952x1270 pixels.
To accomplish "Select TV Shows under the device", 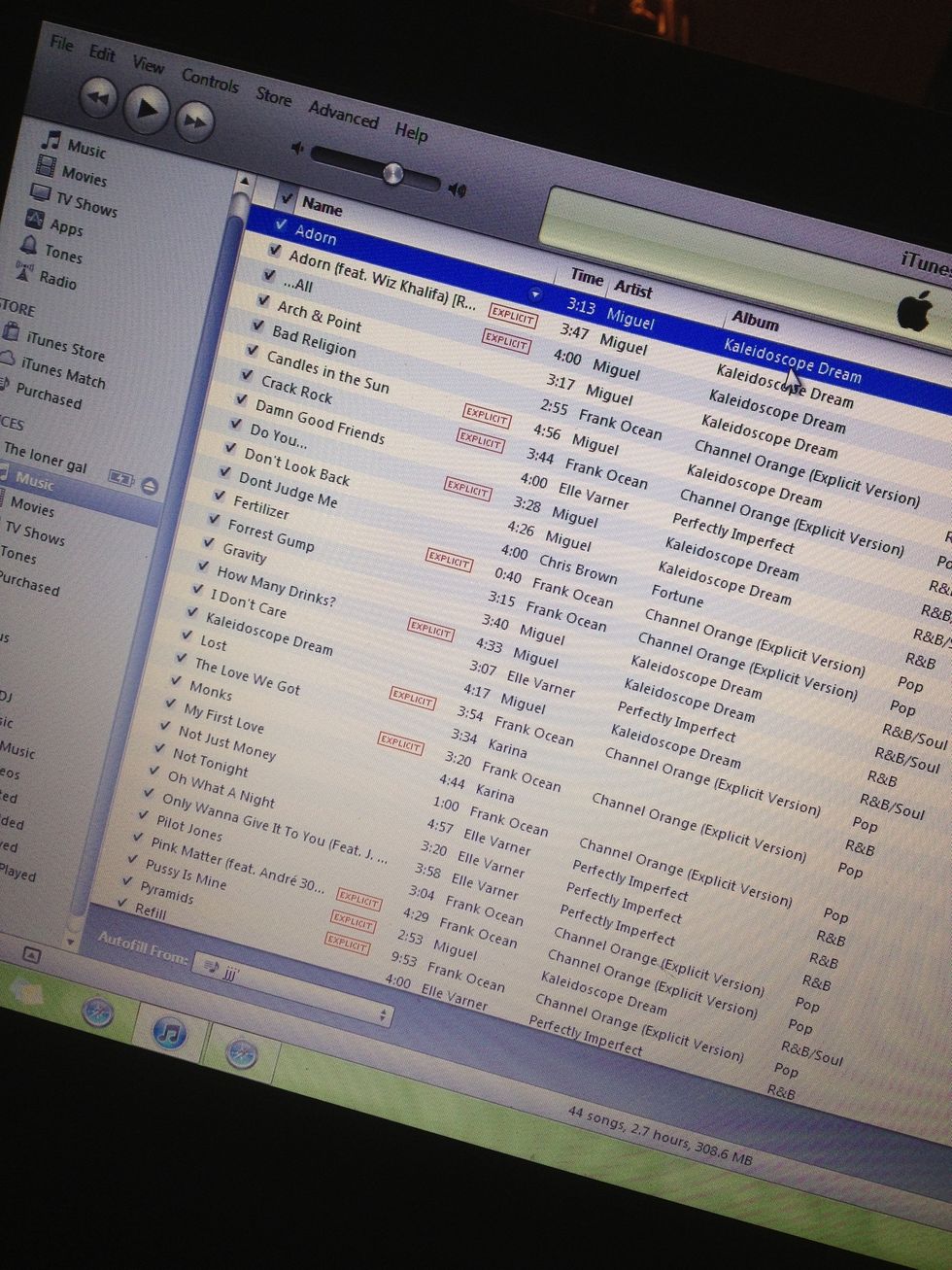I will click(x=34, y=533).
